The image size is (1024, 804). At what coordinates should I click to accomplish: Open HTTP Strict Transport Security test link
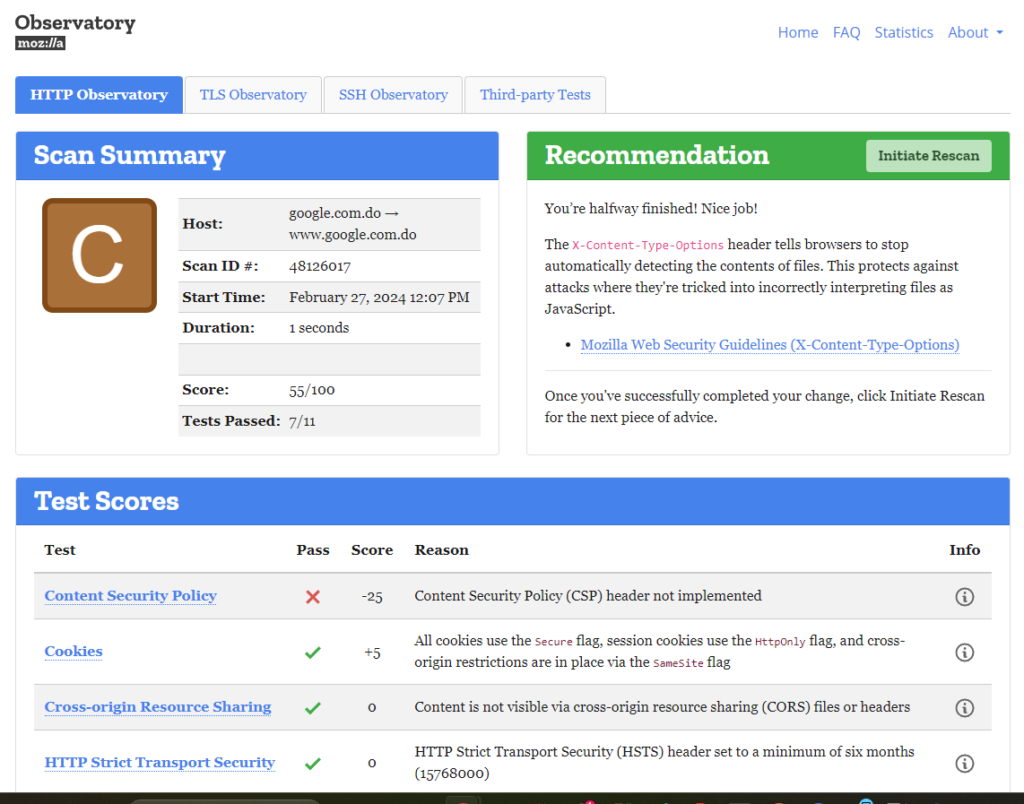[159, 762]
